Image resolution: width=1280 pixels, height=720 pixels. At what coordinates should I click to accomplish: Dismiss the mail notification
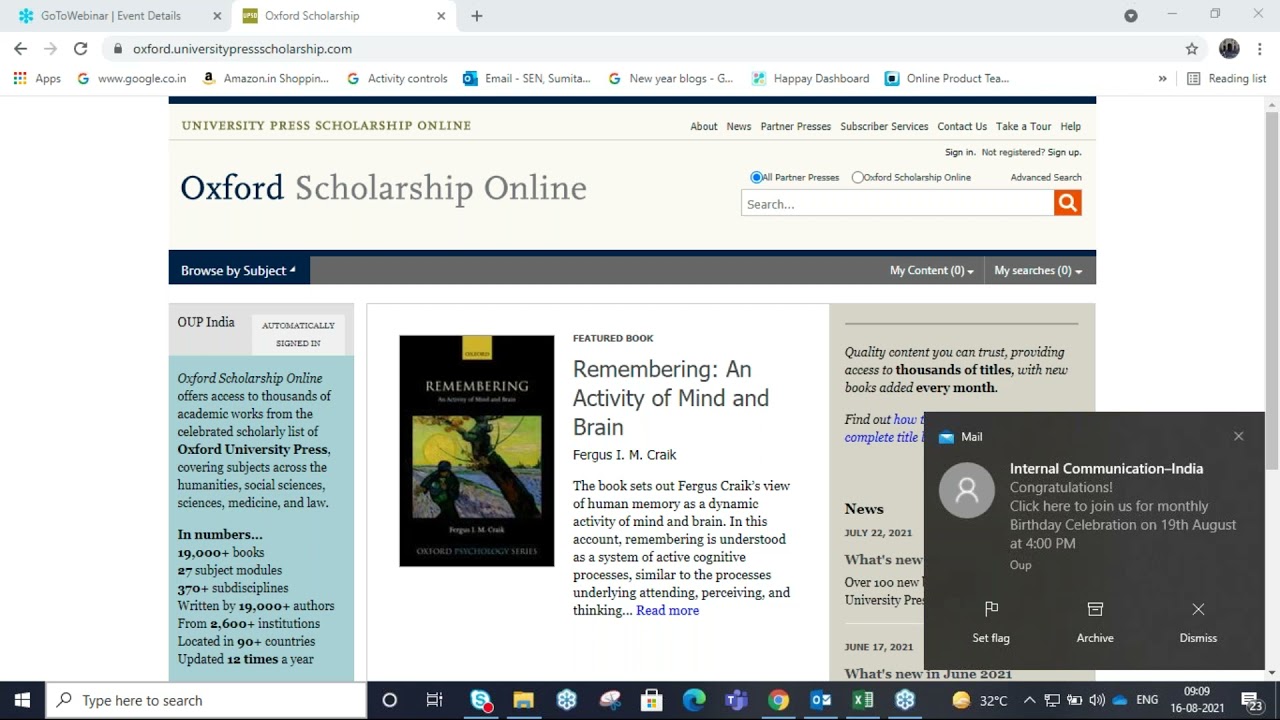[x=1198, y=622]
